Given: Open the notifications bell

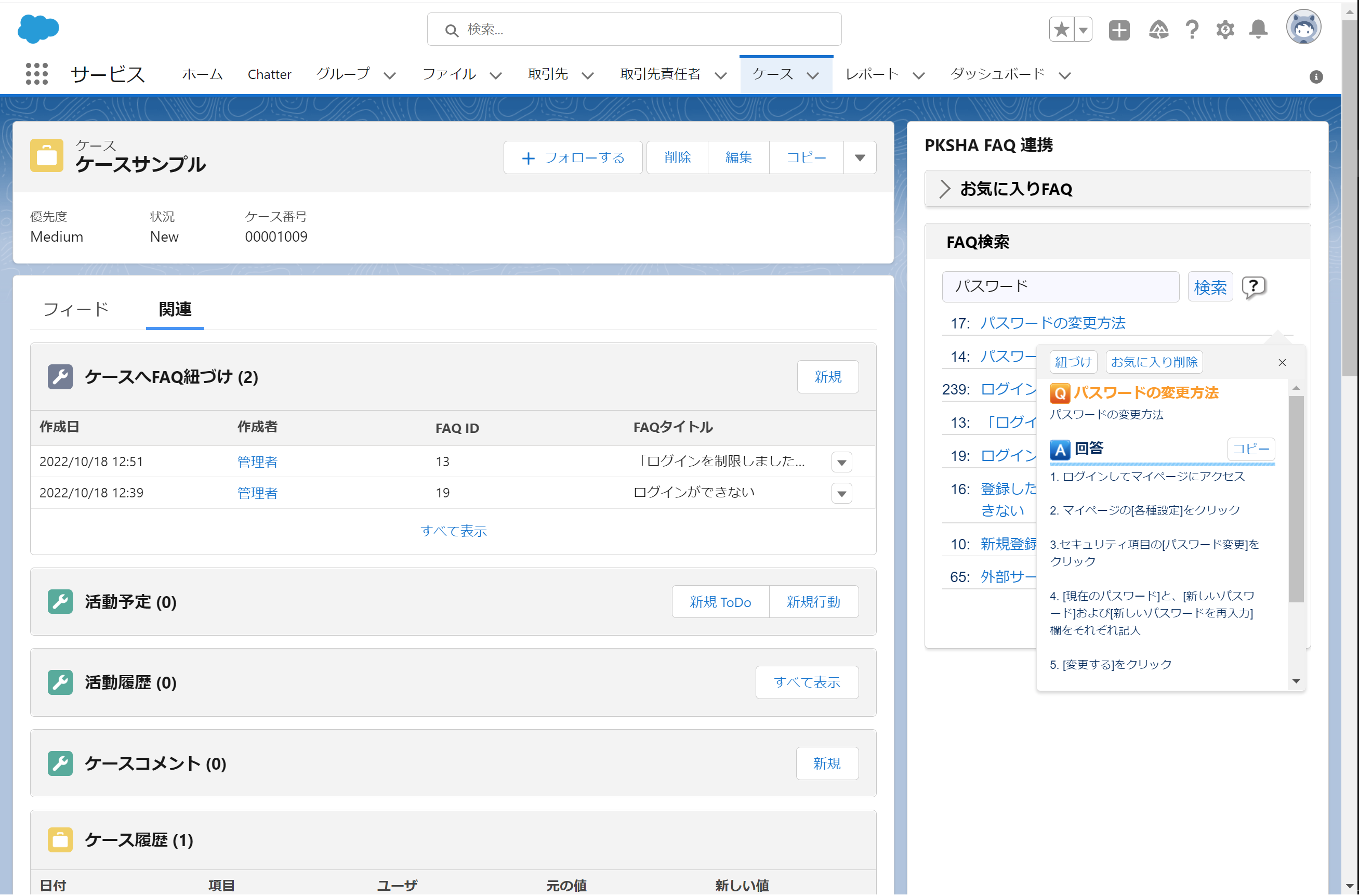Looking at the screenshot, I should 1258,30.
